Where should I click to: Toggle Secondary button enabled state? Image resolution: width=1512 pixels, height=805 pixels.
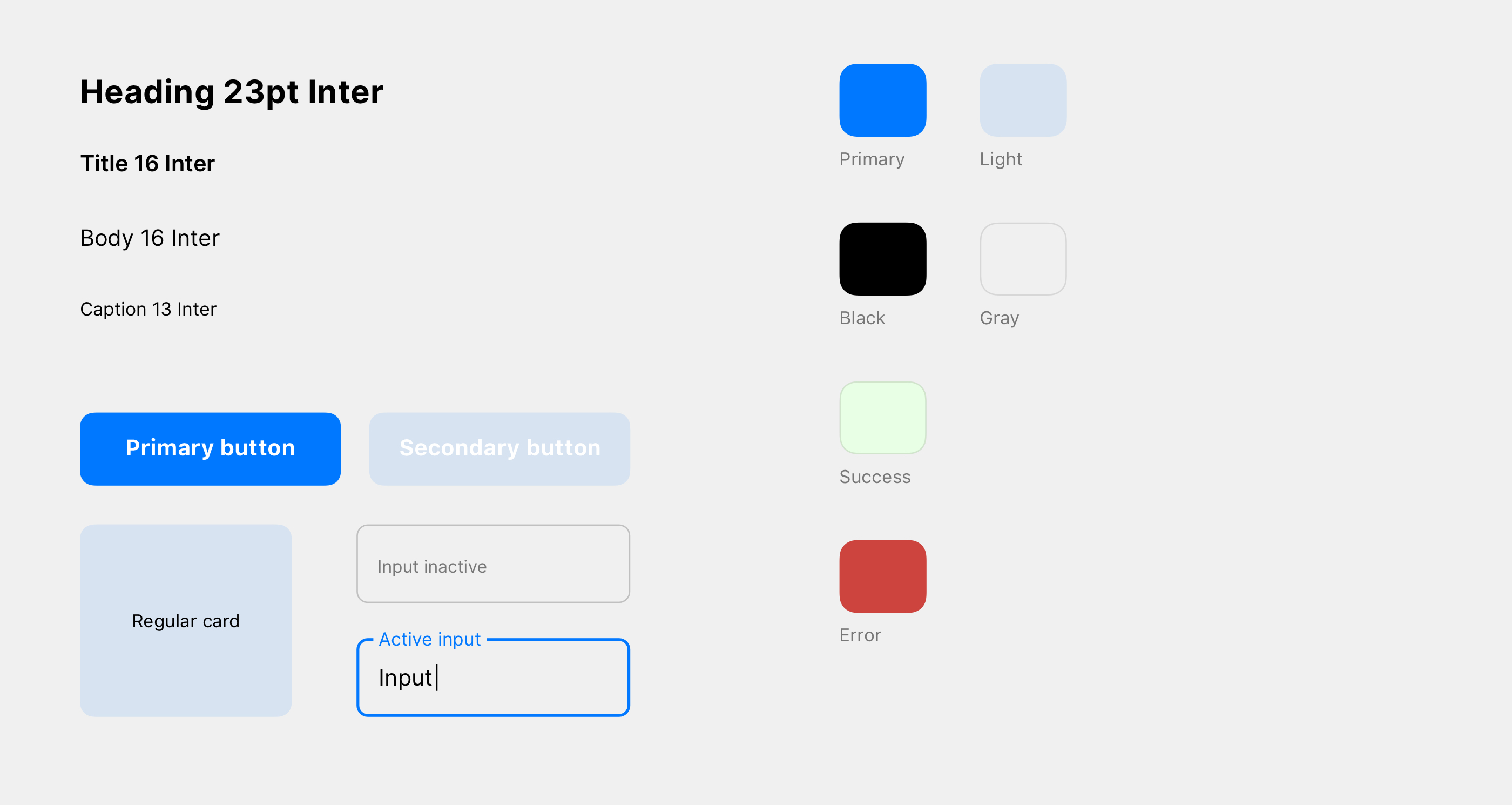(498, 448)
